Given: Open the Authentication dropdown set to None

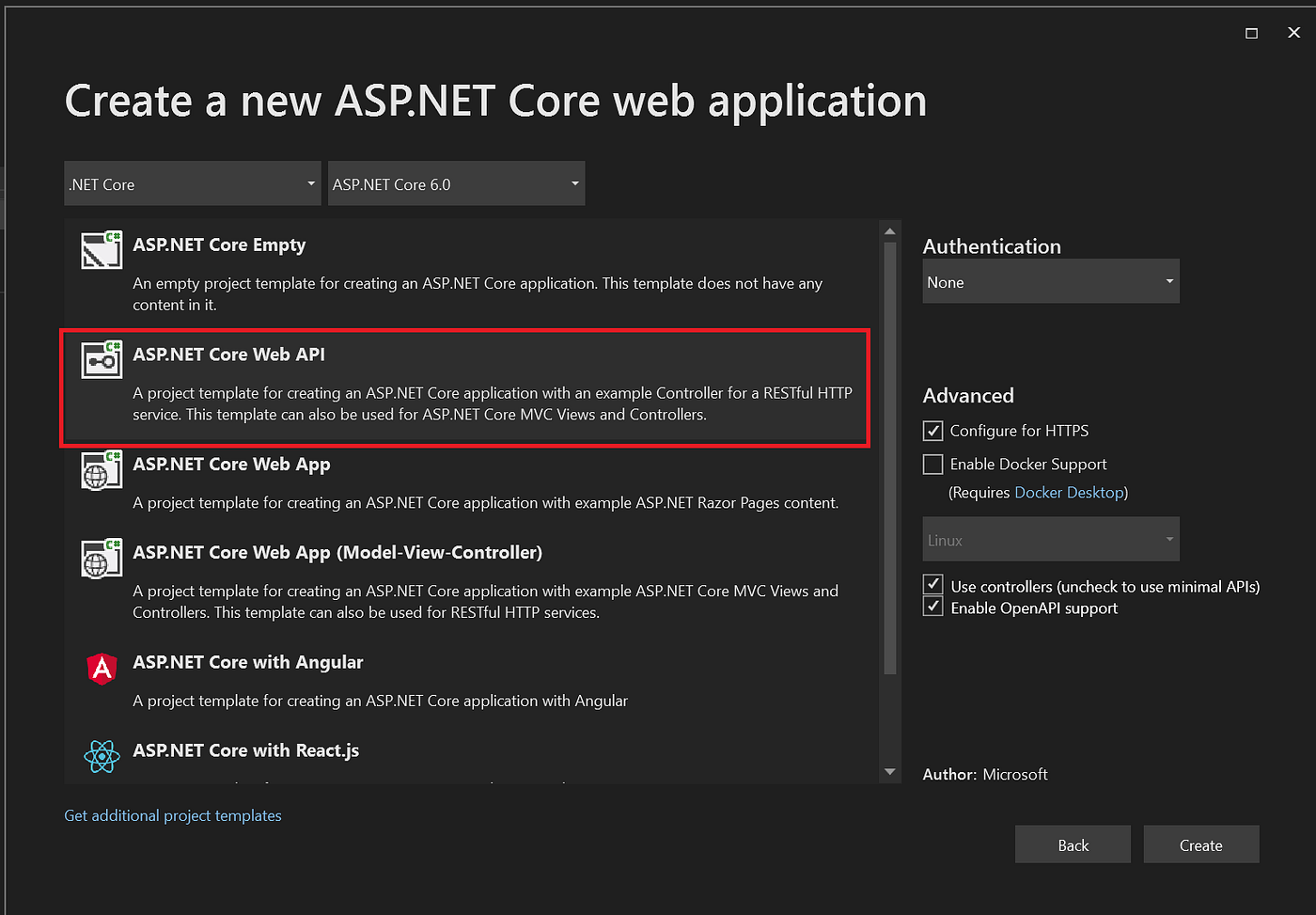Looking at the screenshot, I should [1051, 281].
